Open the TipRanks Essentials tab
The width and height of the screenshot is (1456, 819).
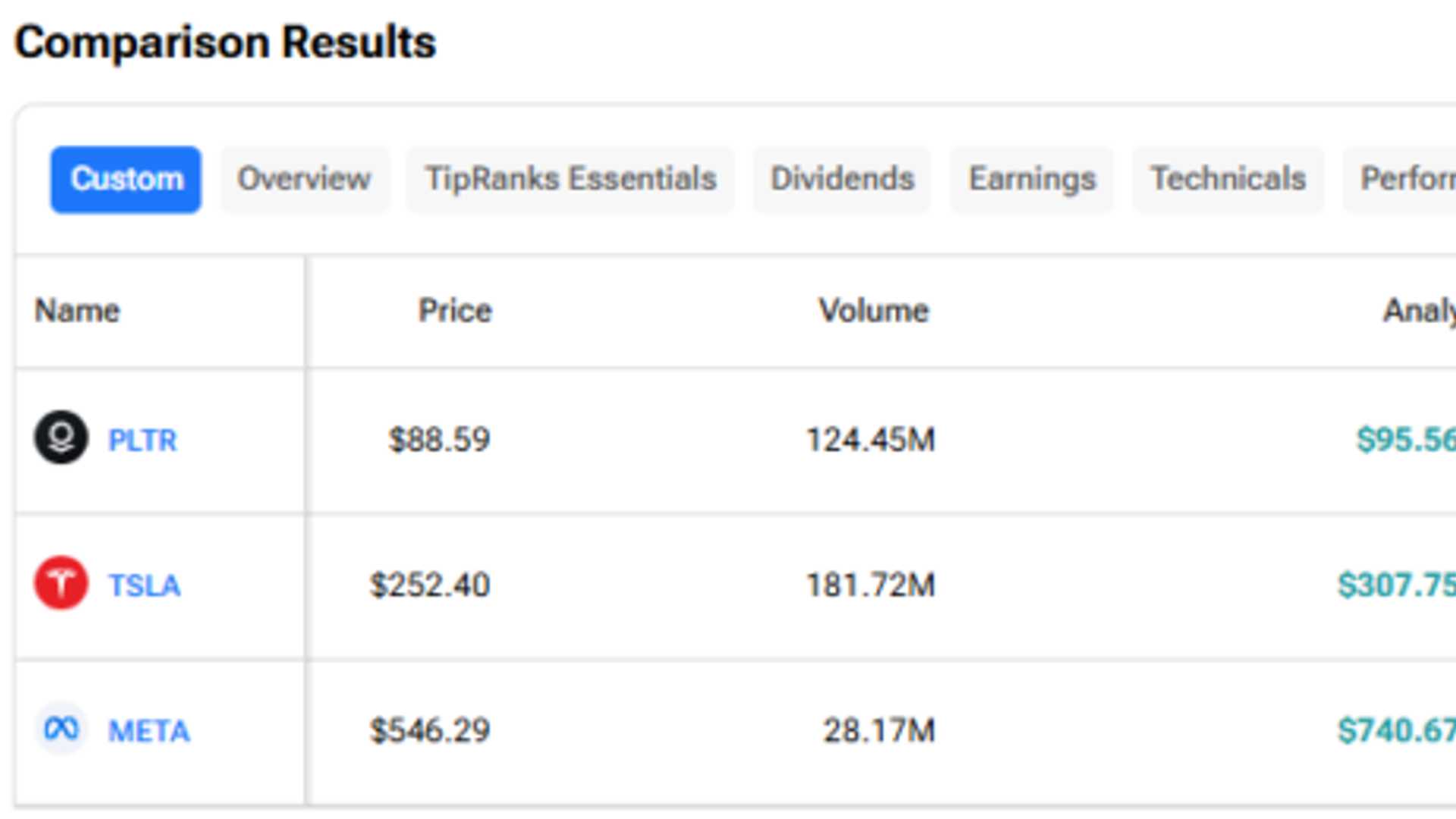570,179
